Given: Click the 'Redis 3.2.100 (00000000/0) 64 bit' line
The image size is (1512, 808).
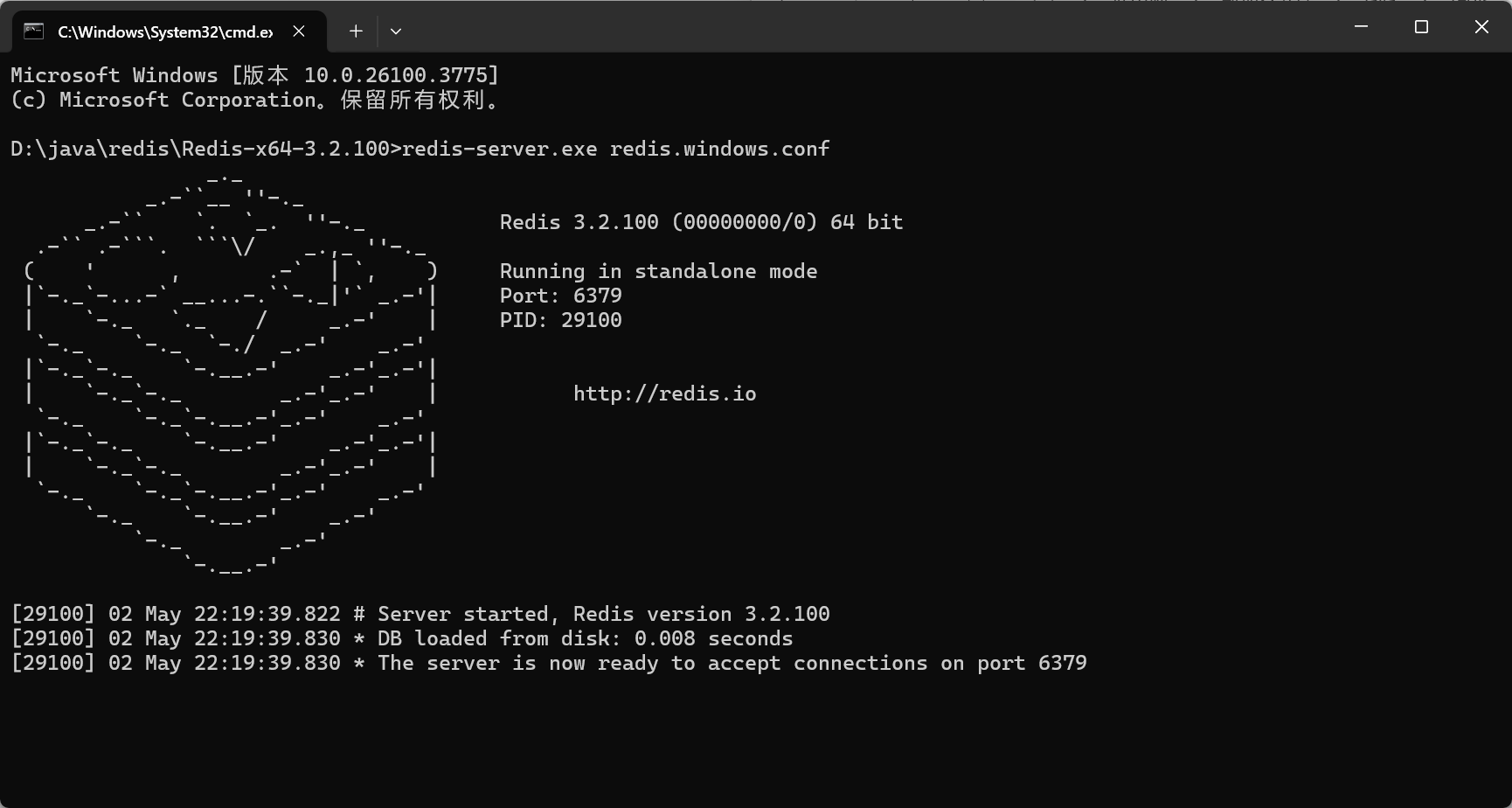Looking at the screenshot, I should click(702, 222).
